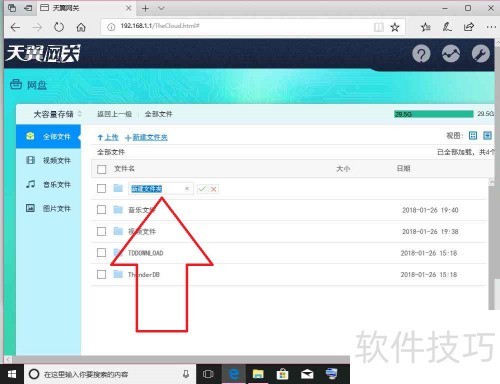Open Mail from the taskbar
Image resolution: width=500 pixels, height=384 pixels.
point(307,374)
